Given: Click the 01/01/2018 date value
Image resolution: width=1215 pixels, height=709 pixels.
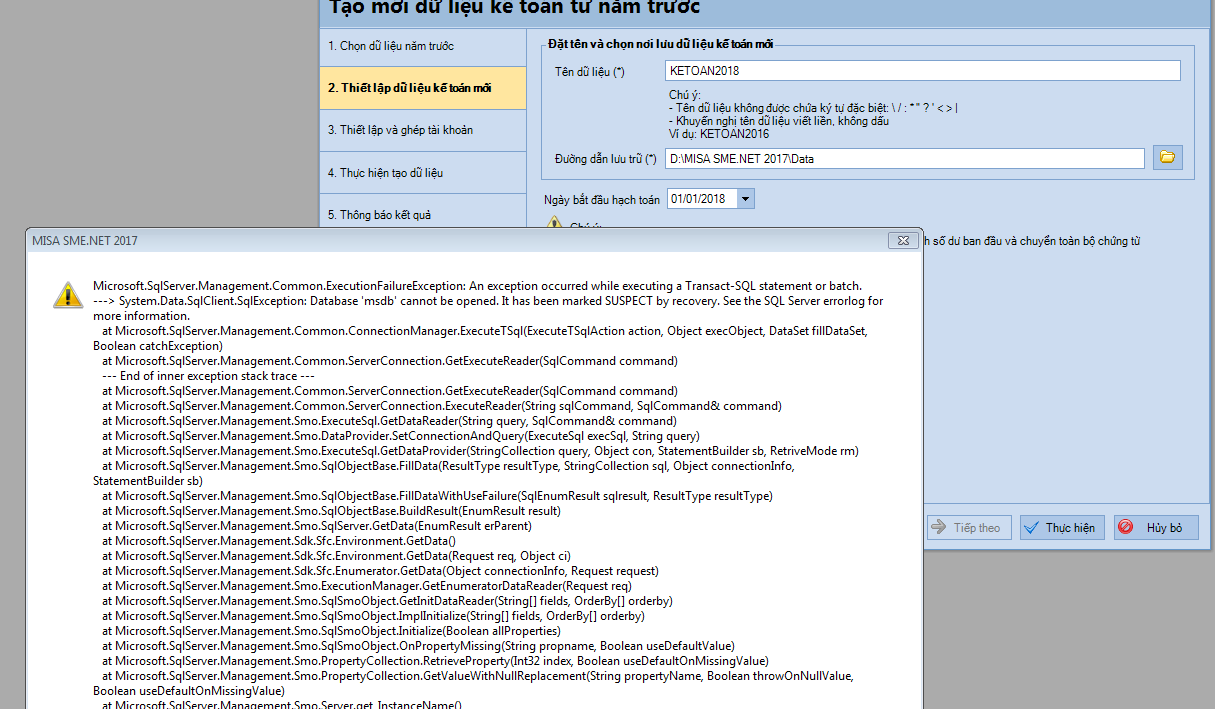Looking at the screenshot, I should [699, 199].
